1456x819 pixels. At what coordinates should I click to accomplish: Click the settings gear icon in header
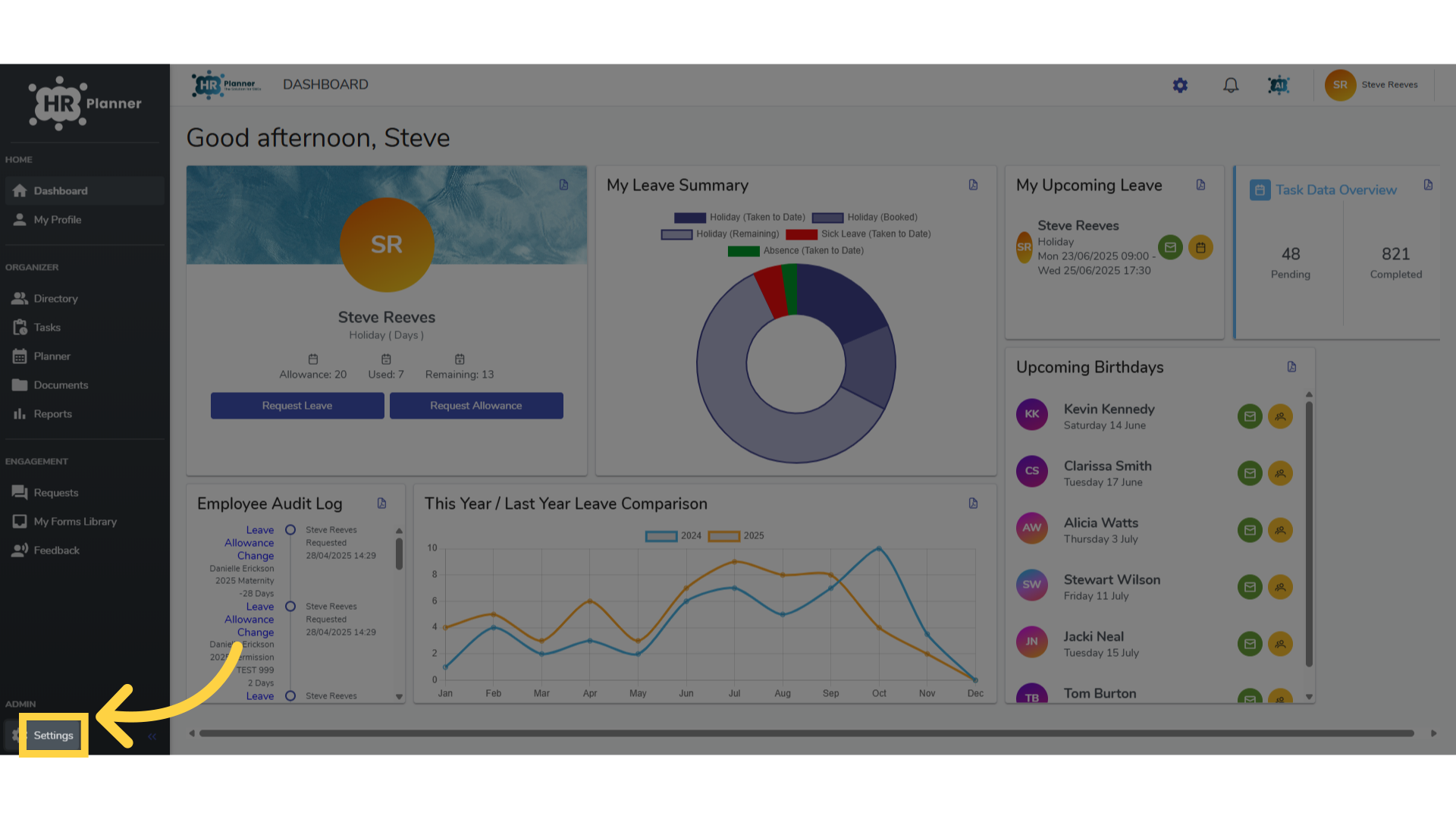[x=1180, y=85]
